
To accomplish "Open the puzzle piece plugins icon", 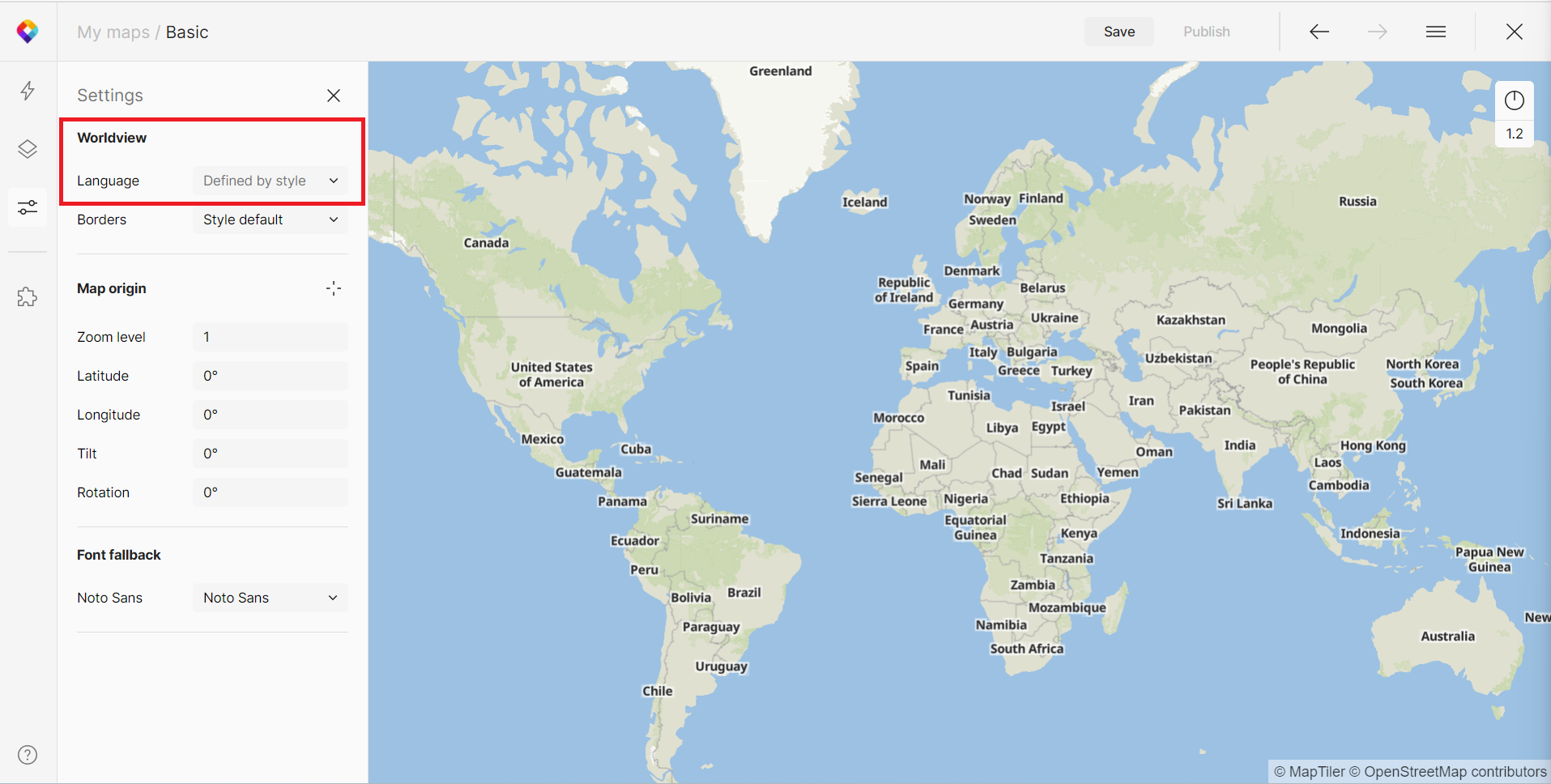I will click(28, 297).
